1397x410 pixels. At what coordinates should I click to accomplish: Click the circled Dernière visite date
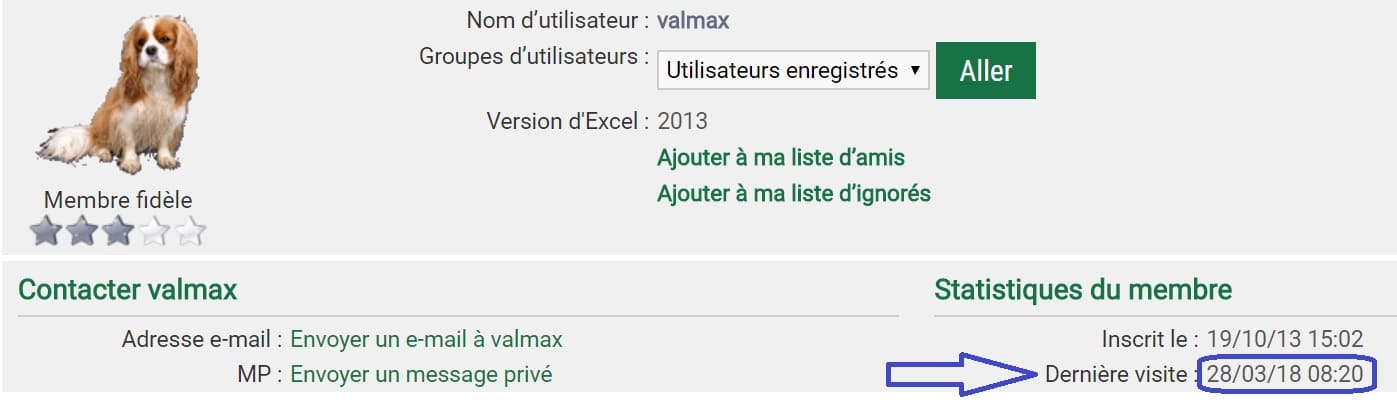click(1285, 375)
